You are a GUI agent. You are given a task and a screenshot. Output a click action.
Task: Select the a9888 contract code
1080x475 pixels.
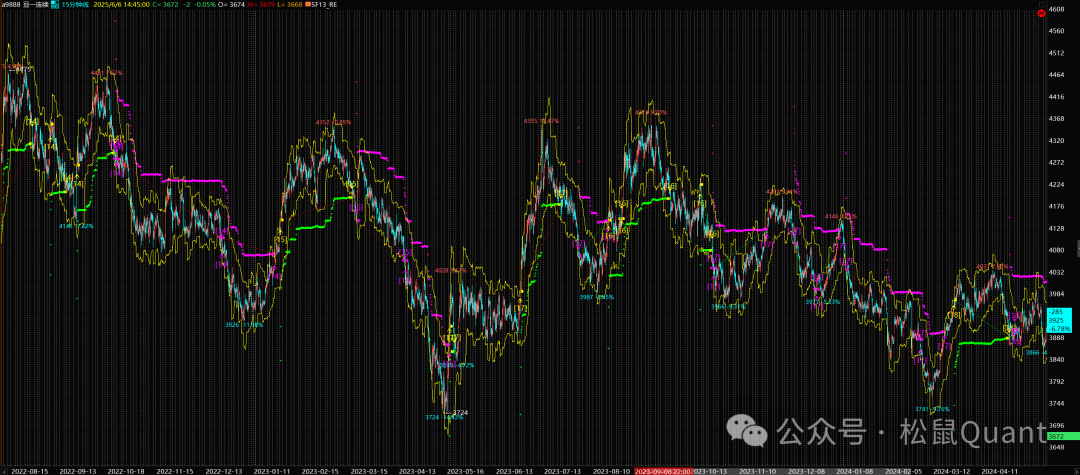click(x=14, y=5)
